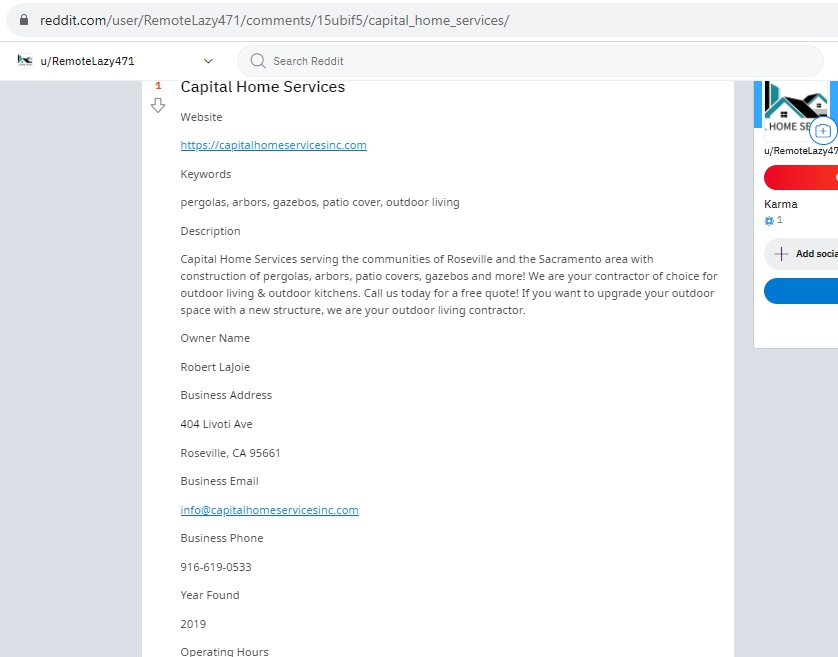Click the Year Found label

click(x=210, y=596)
